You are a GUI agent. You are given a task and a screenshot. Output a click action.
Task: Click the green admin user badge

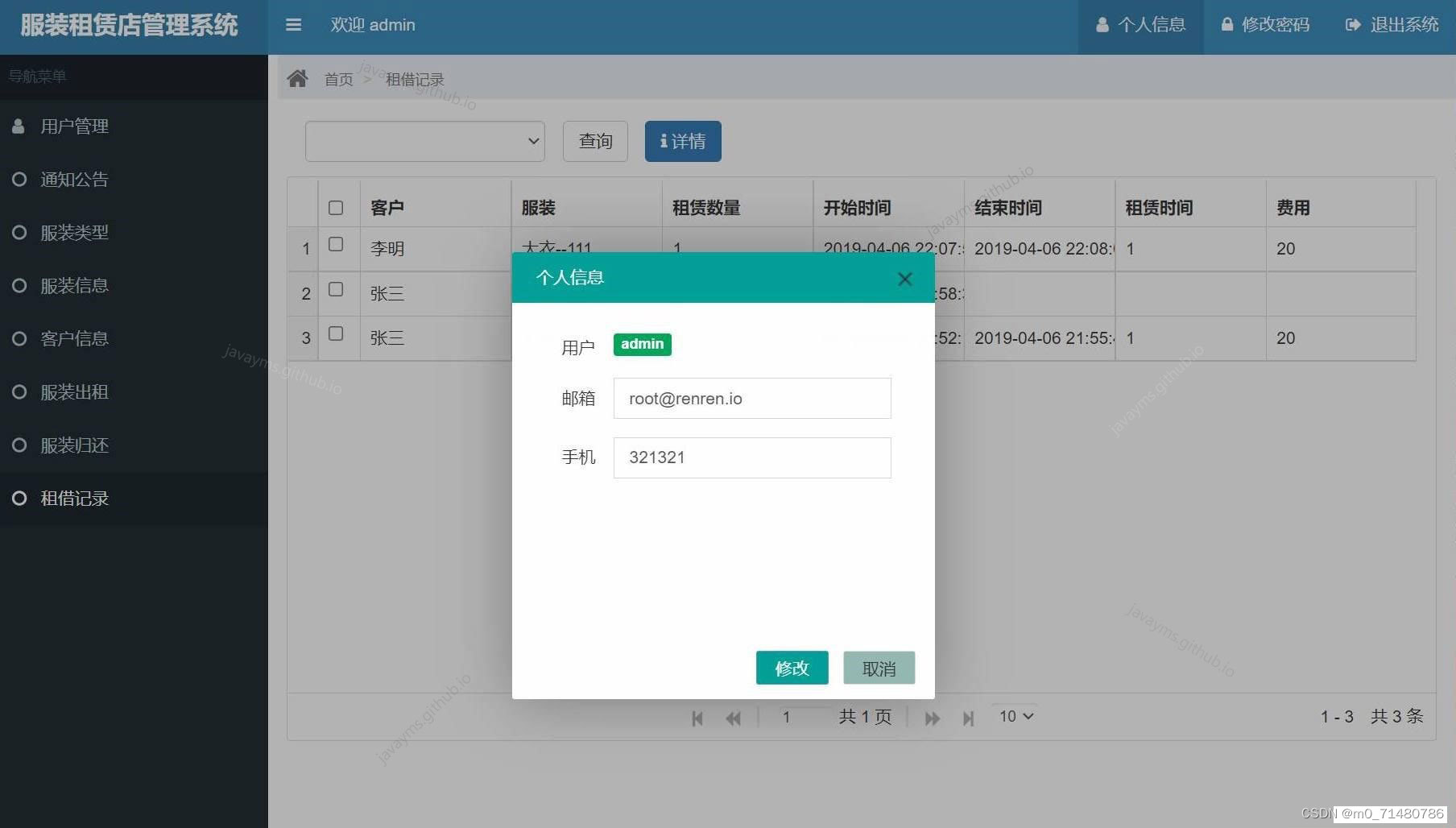(x=642, y=344)
